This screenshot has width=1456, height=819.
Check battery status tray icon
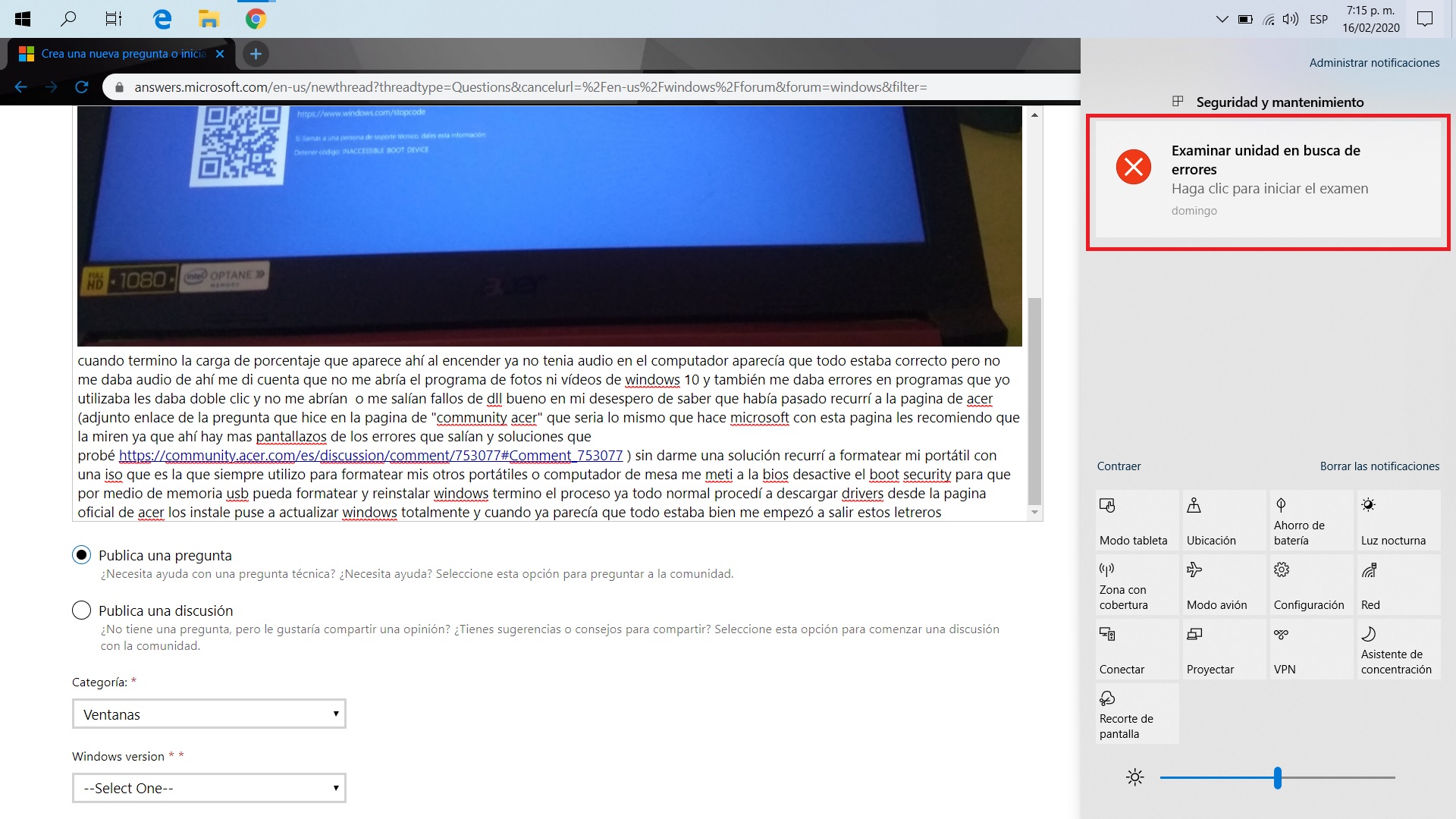pyautogui.click(x=1245, y=20)
